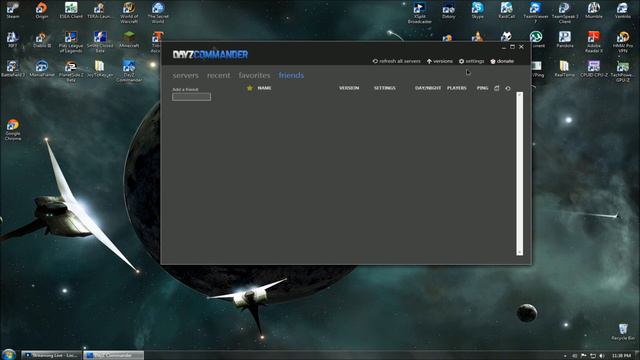Open RaidCall desktop shortcut

tap(507, 11)
